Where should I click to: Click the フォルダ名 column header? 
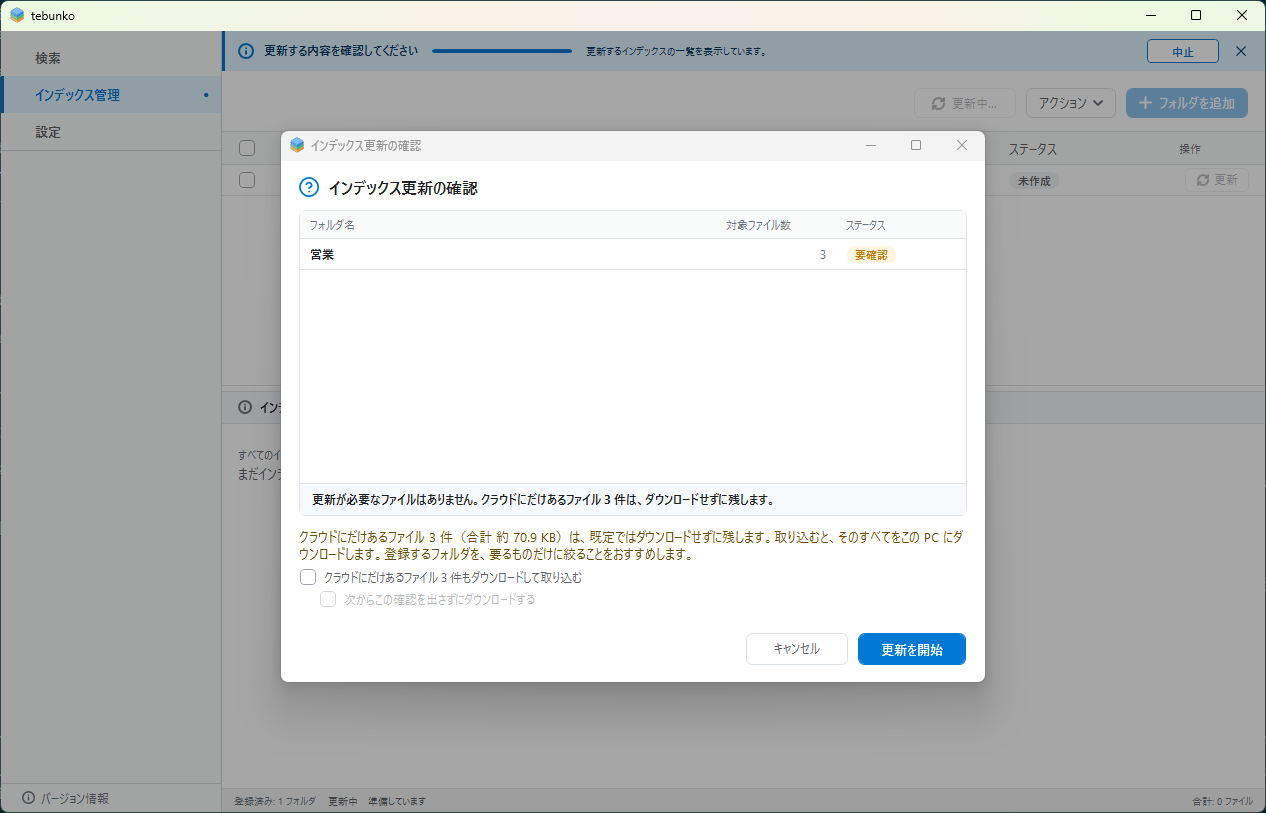tap(332, 225)
